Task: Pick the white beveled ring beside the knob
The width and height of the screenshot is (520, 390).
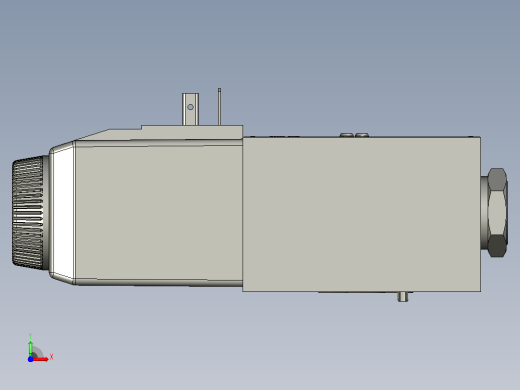Action: [x=63, y=212]
